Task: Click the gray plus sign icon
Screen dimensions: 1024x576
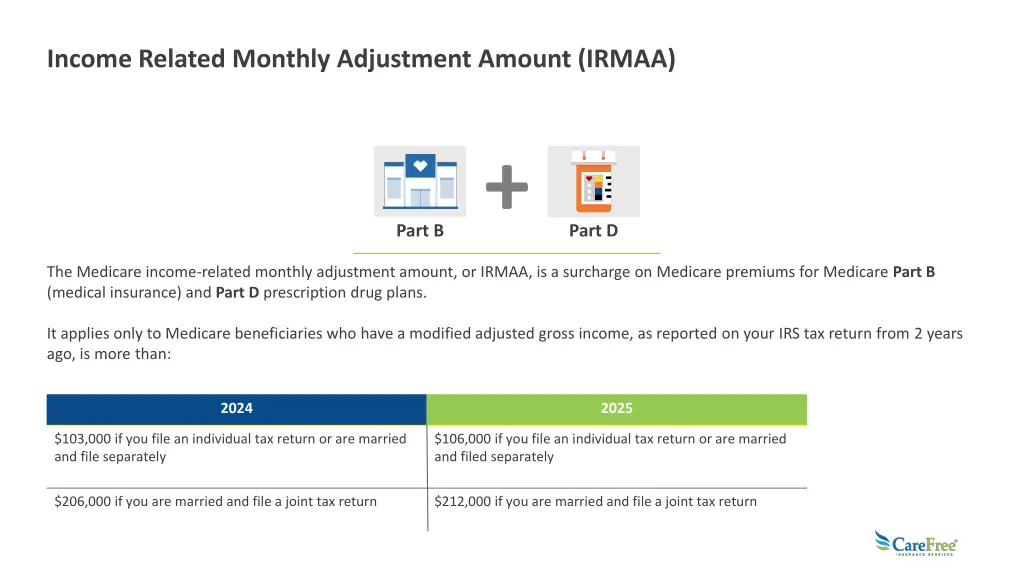Action: (x=507, y=187)
